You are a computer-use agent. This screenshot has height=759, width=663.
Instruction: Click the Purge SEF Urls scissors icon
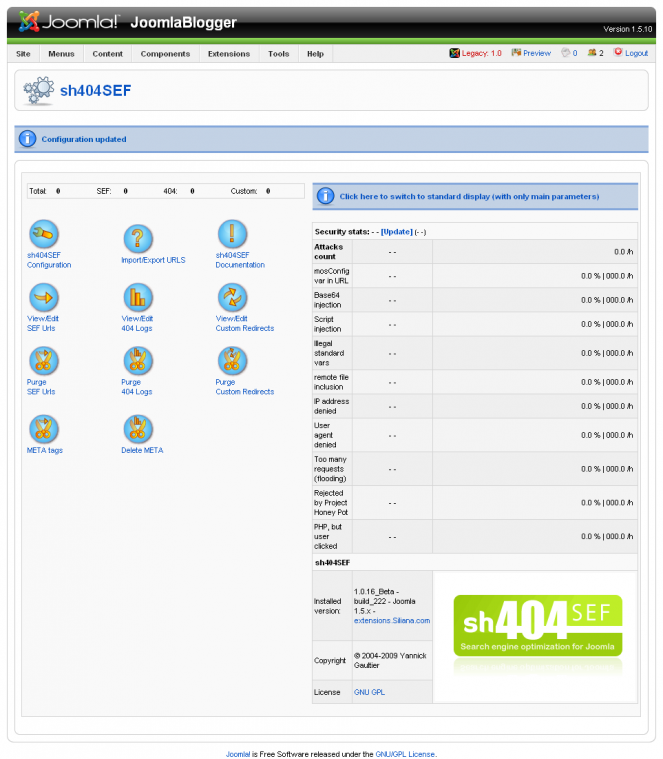click(x=44, y=361)
